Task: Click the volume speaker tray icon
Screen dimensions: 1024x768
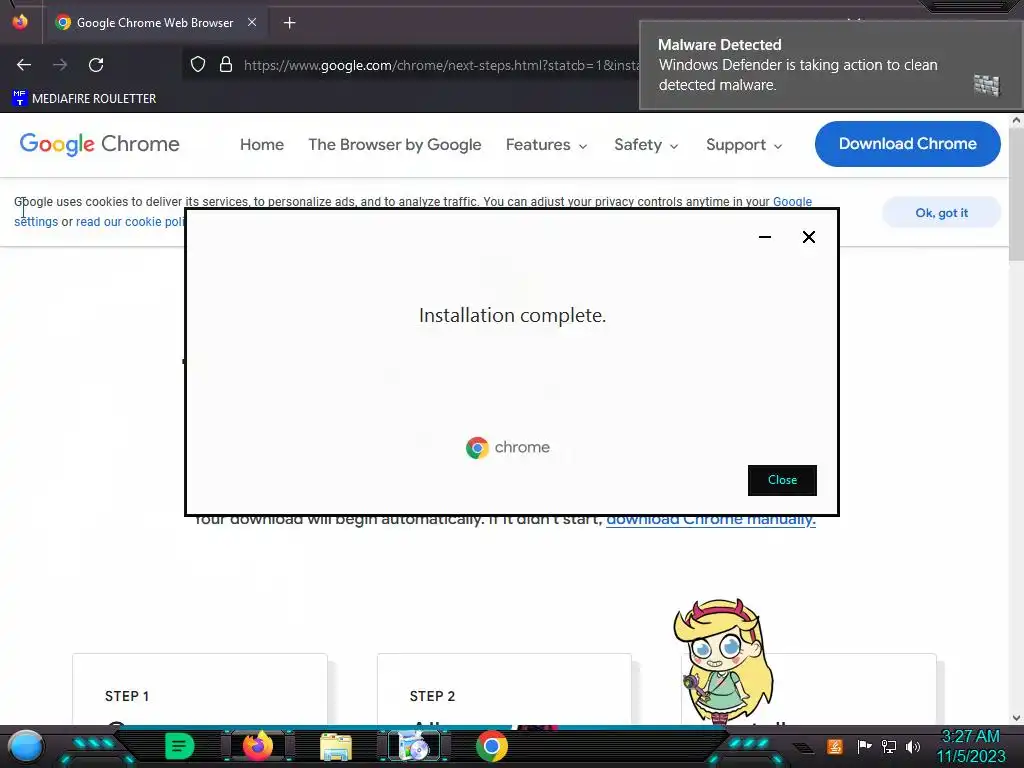Action: point(913,746)
